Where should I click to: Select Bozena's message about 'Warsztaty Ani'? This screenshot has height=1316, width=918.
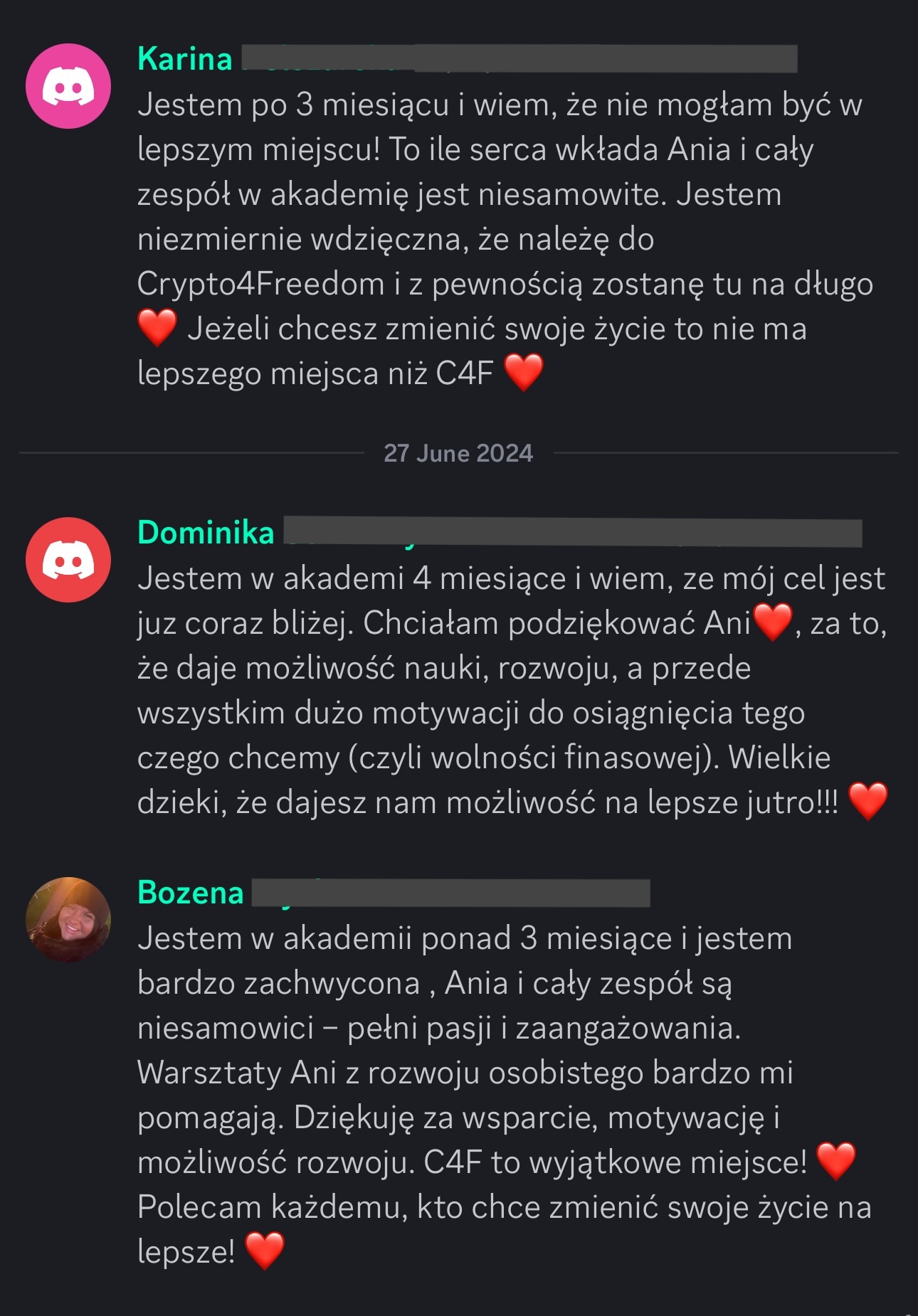tap(505, 1095)
